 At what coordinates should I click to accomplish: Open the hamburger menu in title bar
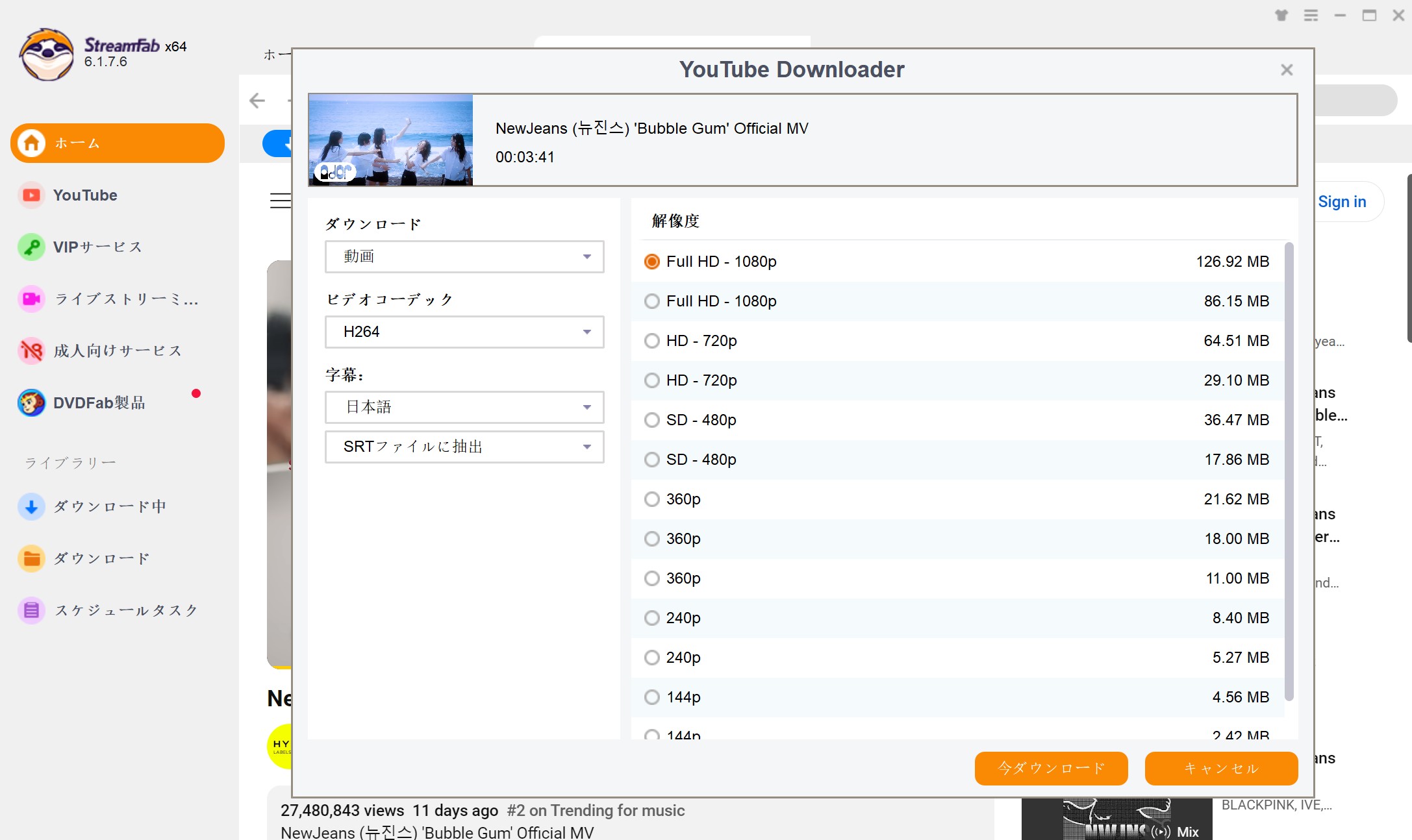[x=1311, y=16]
